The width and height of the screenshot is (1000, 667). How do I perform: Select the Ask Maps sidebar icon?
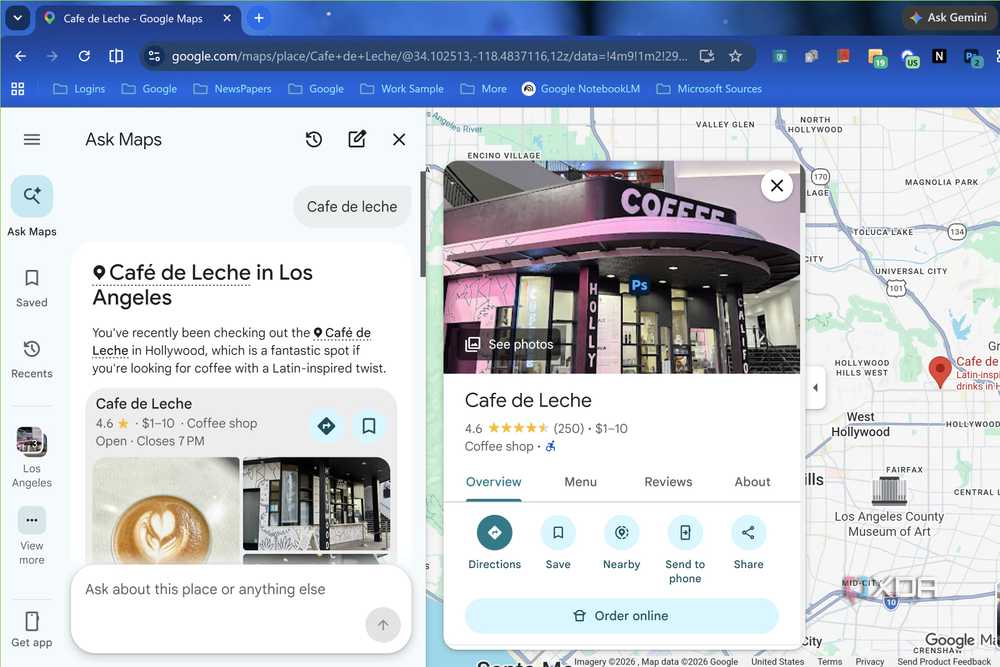(x=32, y=196)
